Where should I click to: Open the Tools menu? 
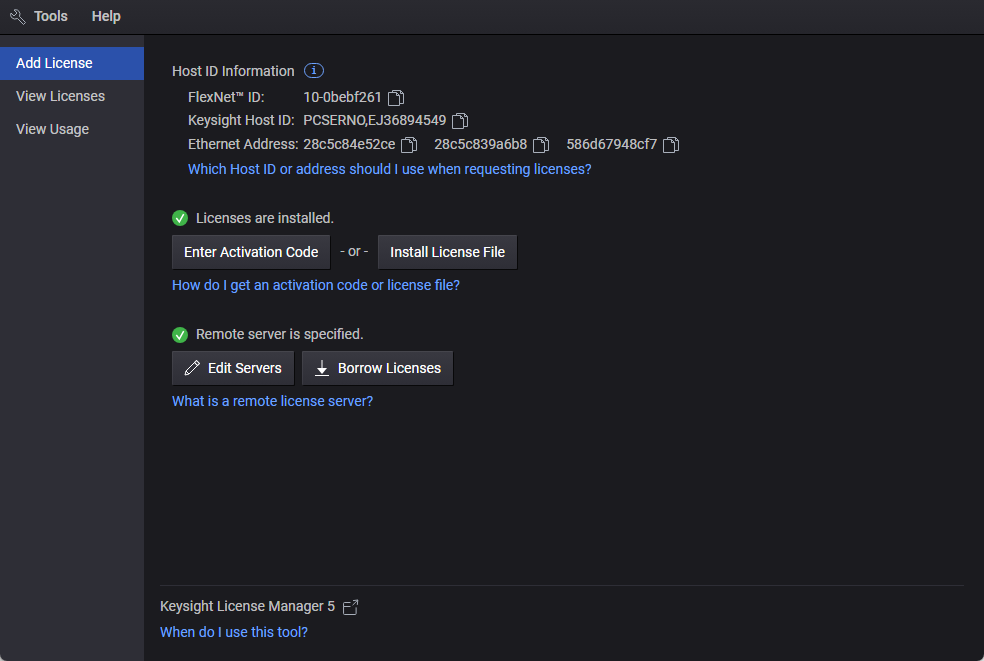[x=51, y=17]
